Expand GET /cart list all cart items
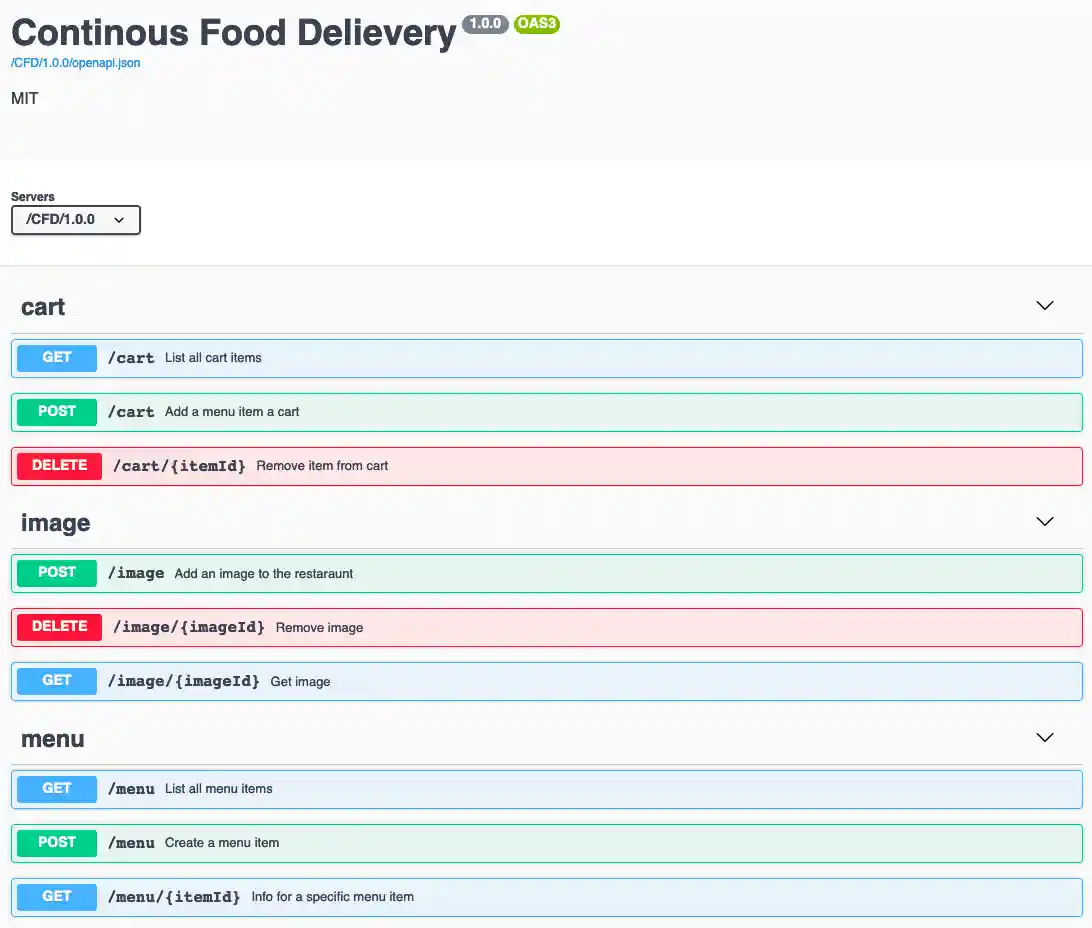The width and height of the screenshot is (1092, 928). coord(546,358)
